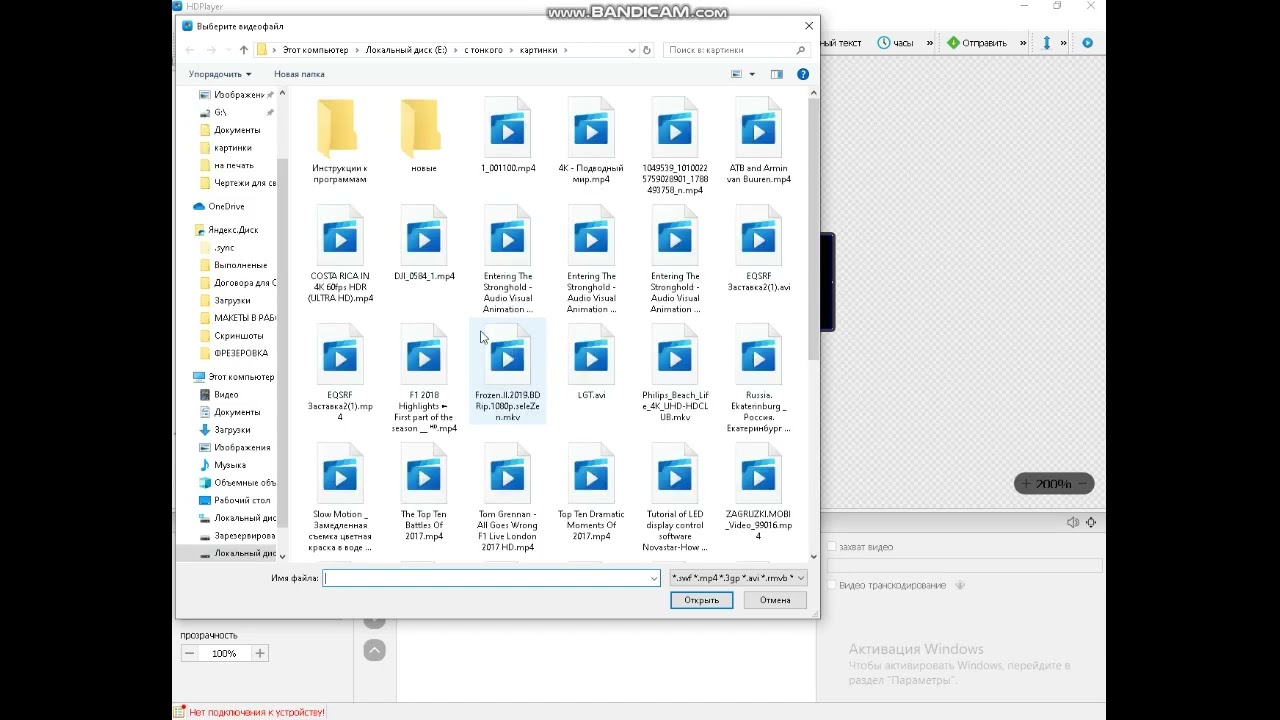The height and width of the screenshot is (720, 1280).
Task: Add часы clock element in HDPlayer toolbar
Action: coord(896,43)
